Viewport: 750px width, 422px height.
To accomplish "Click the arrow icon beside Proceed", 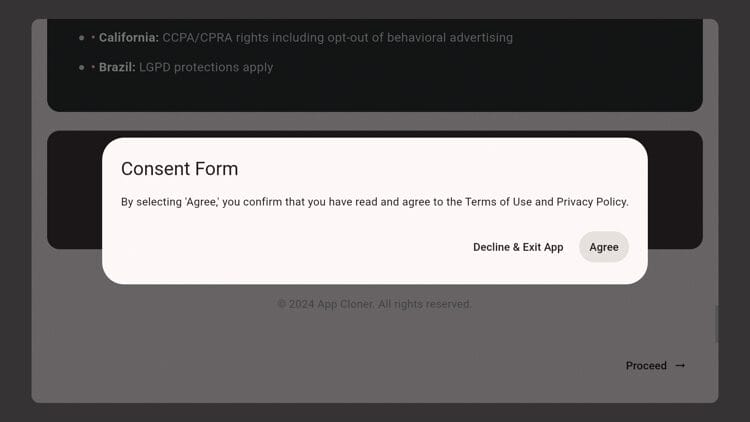I will (680, 366).
